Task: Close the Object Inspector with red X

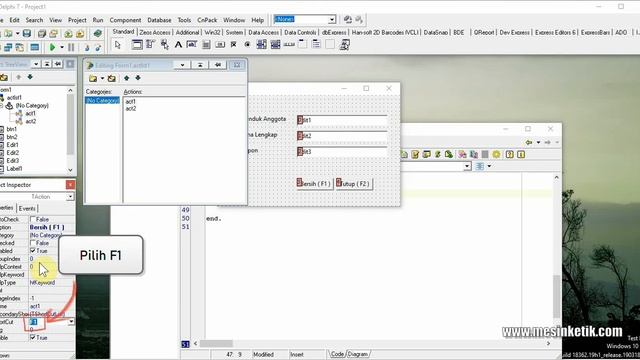Action: (70, 185)
